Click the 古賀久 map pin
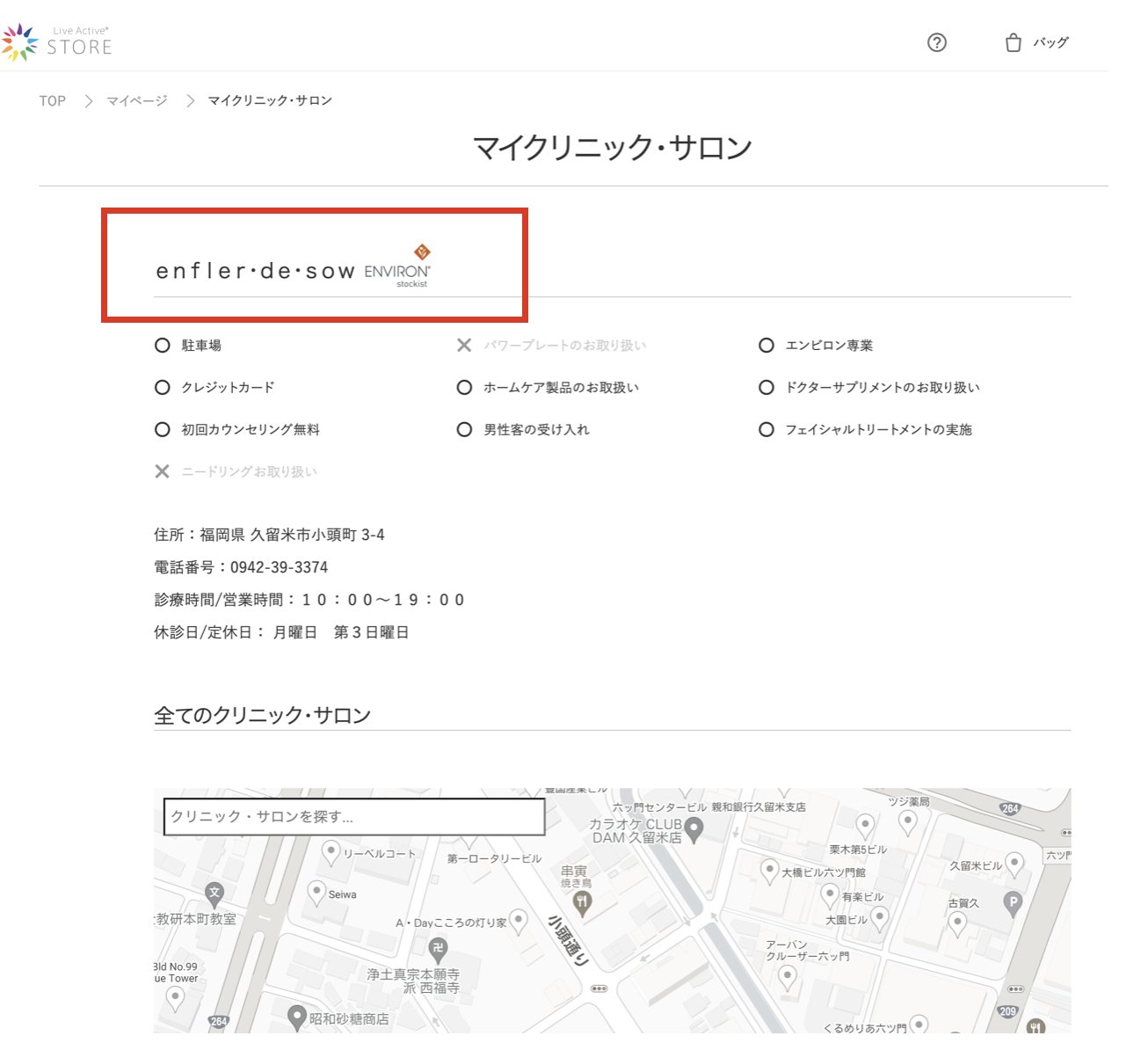The image size is (1148, 1043). (x=957, y=923)
